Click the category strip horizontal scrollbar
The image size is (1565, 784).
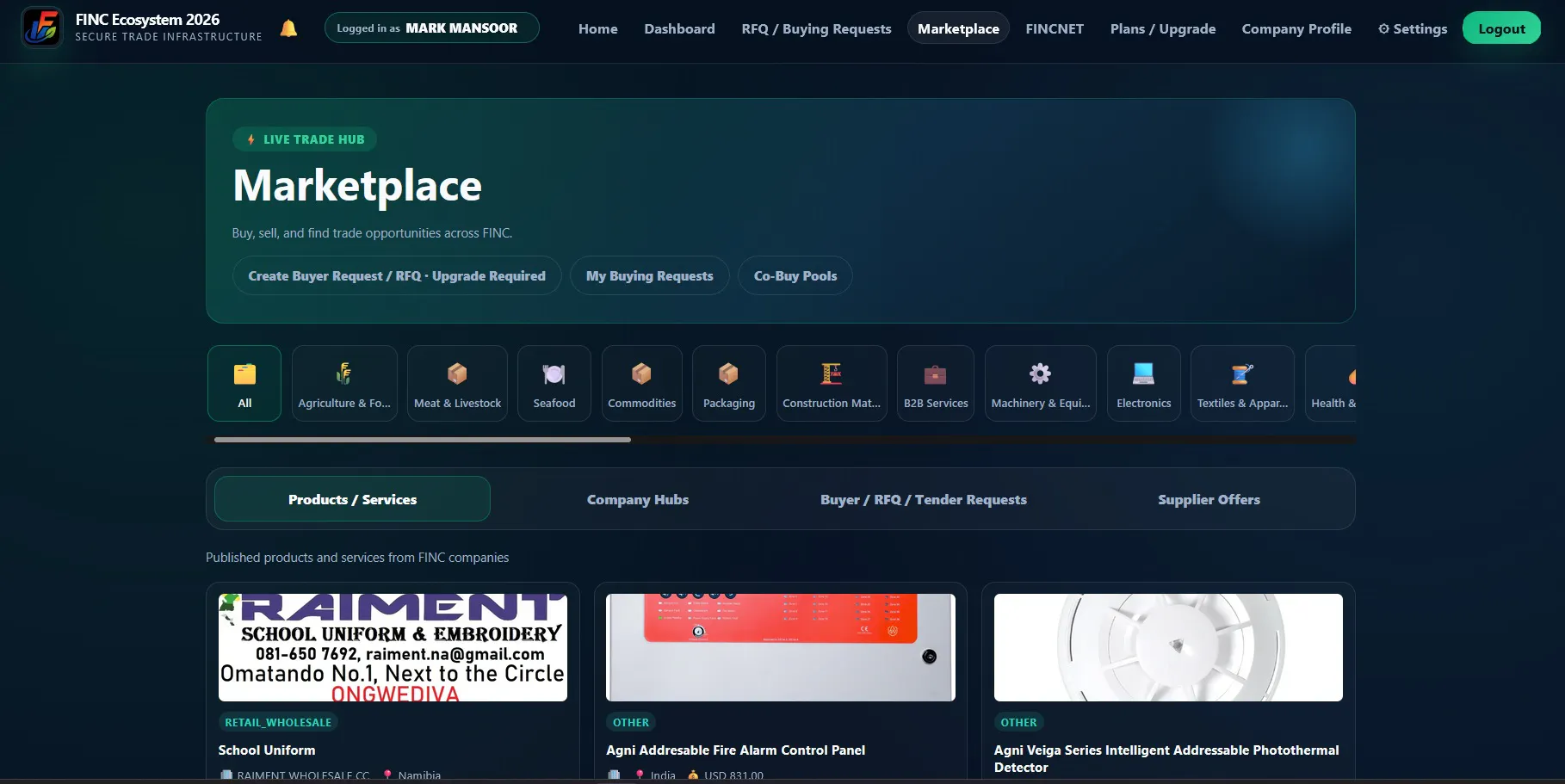(423, 440)
